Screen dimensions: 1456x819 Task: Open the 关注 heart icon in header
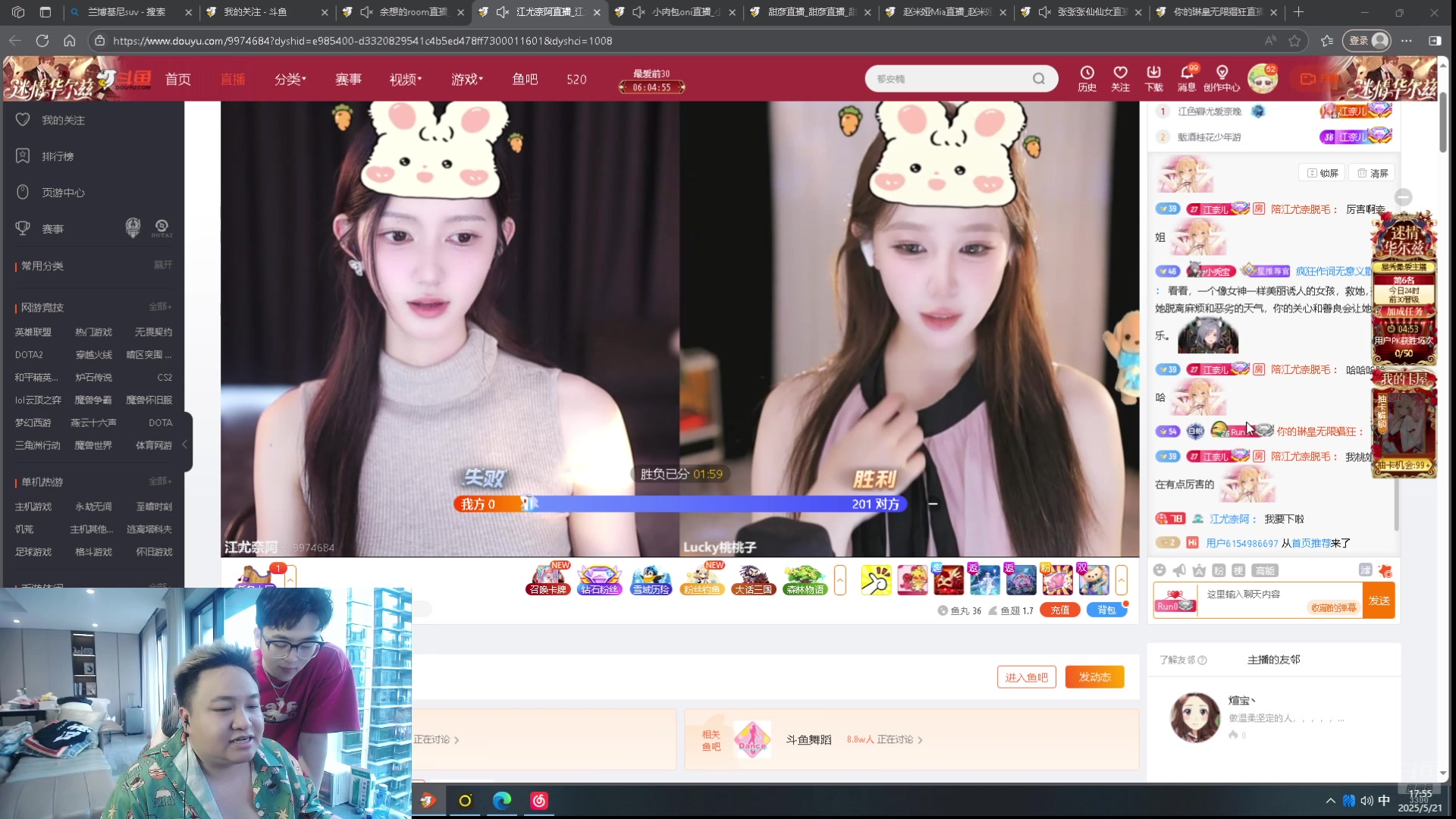(x=1120, y=78)
